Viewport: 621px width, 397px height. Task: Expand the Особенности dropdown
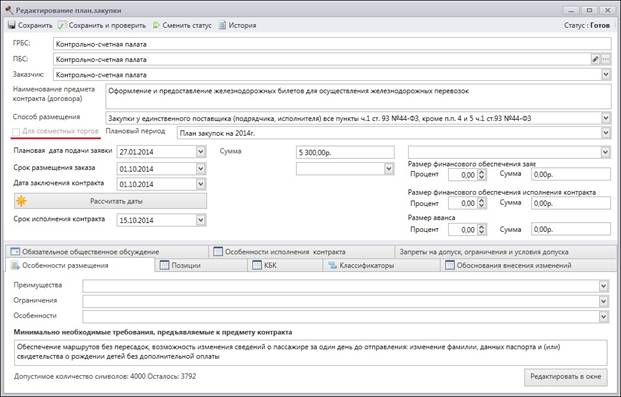603,316
